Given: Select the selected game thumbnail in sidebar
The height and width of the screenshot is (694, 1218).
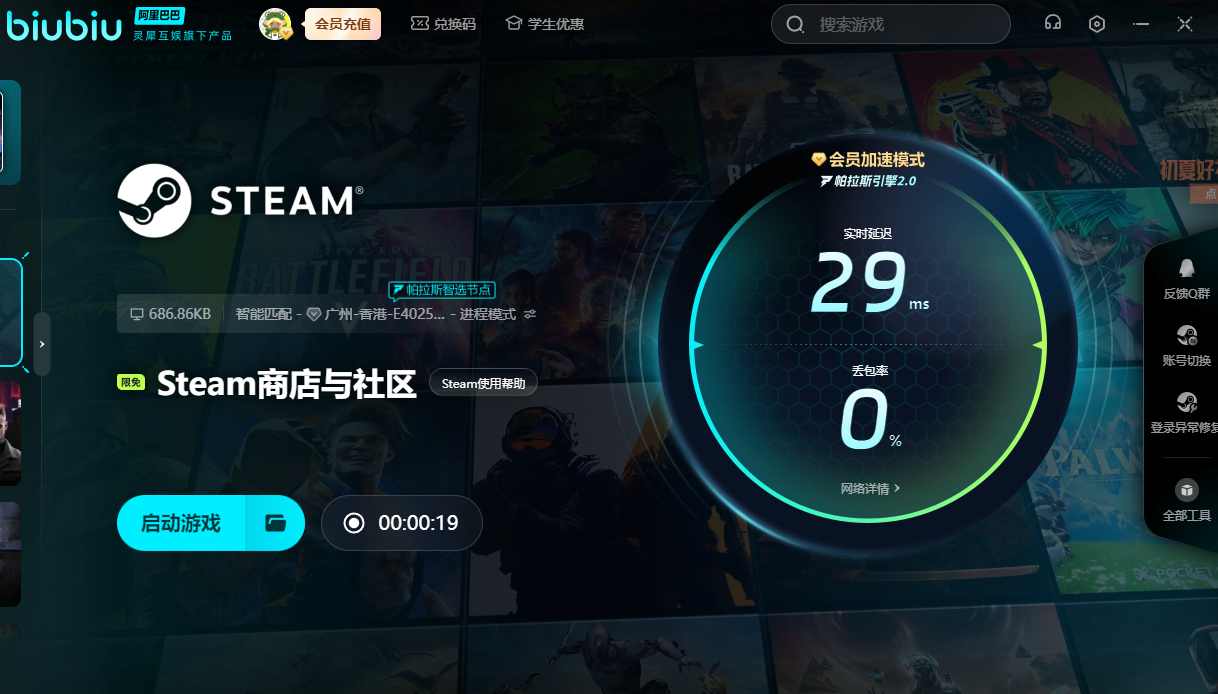Looking at the screenshot, I should (10, 312).
